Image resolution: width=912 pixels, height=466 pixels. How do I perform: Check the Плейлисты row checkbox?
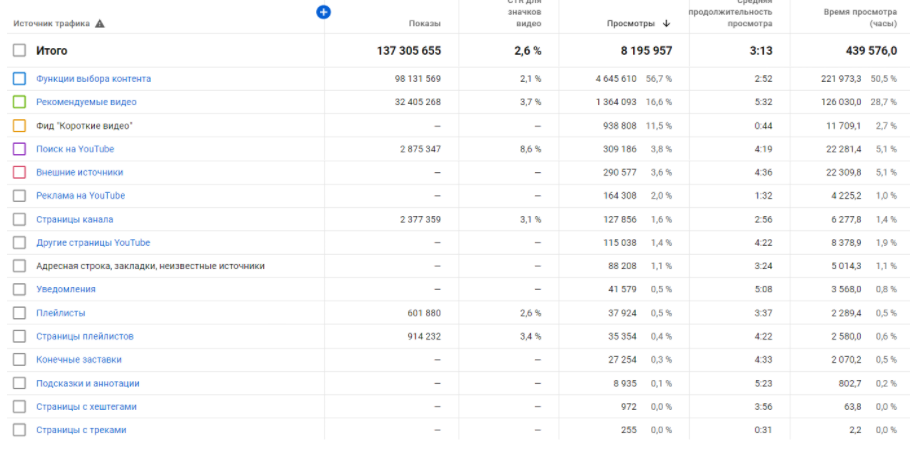(19, 313)
